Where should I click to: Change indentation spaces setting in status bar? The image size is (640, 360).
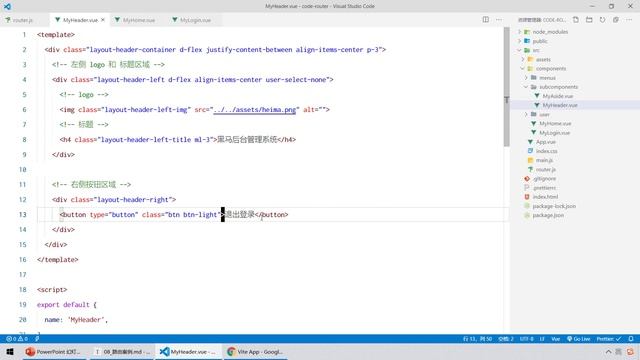click(x=506, y=339)
